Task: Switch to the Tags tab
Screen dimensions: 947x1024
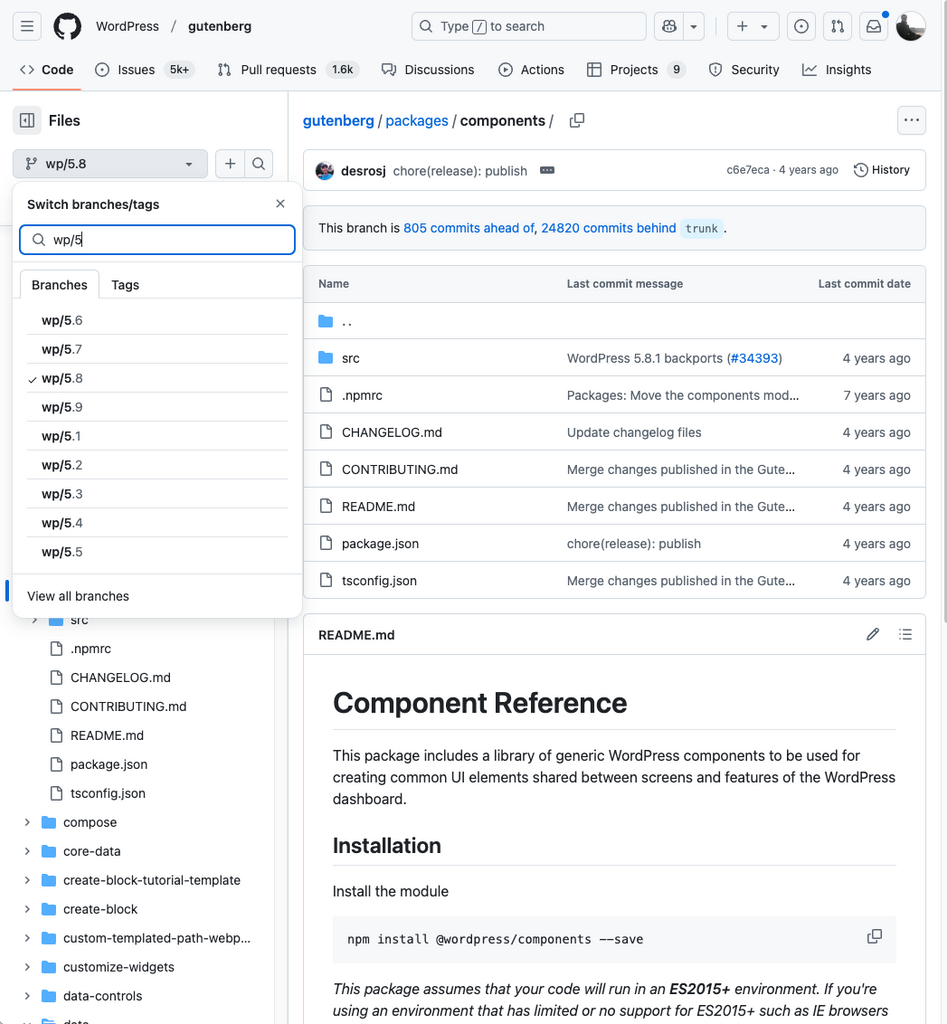Action: [x=125, y=285]
